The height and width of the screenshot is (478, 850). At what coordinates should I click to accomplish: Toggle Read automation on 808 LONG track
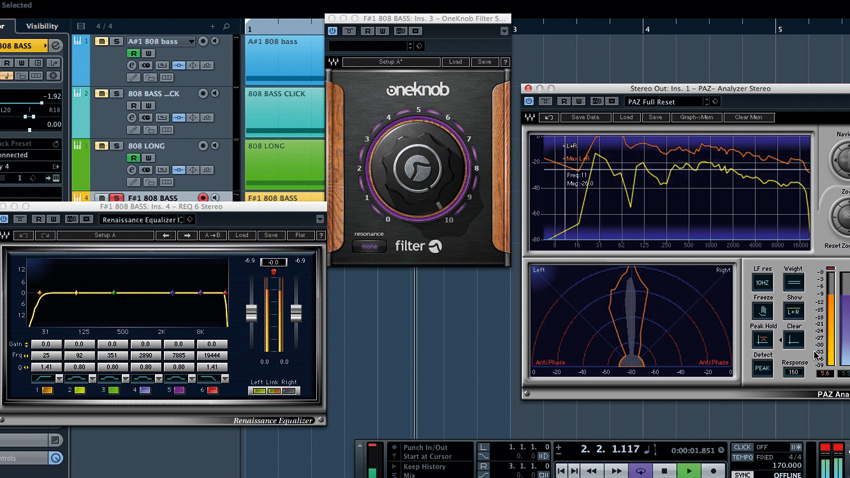pyautogui.click(x=133, y=158)
